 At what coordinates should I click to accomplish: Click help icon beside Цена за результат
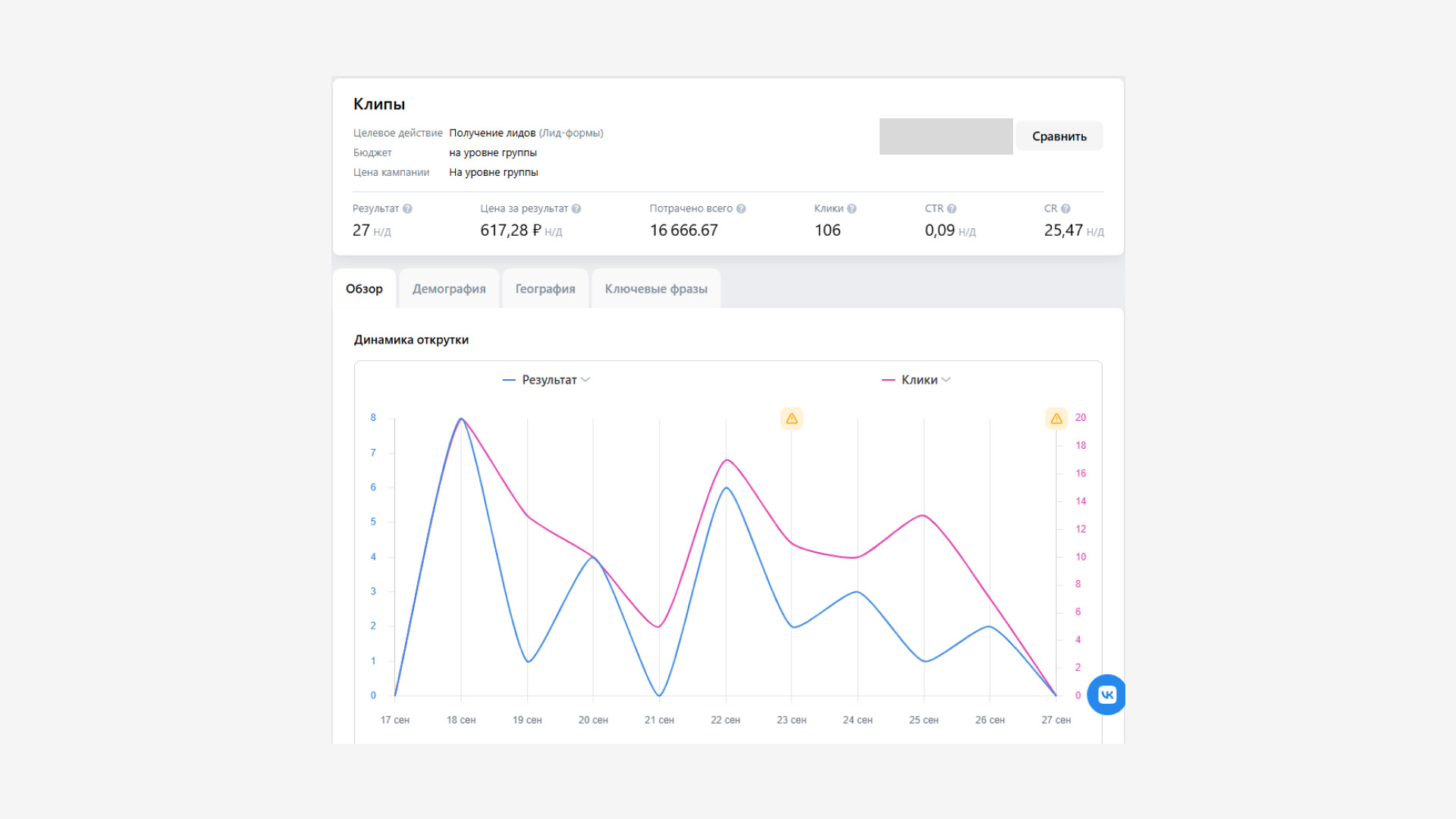(576, 209)
